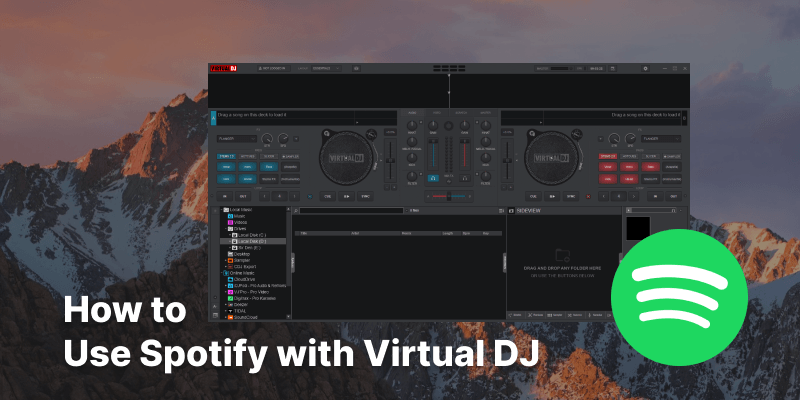
Task: Open SoundCloud in the folder tree
Action: 245,317
